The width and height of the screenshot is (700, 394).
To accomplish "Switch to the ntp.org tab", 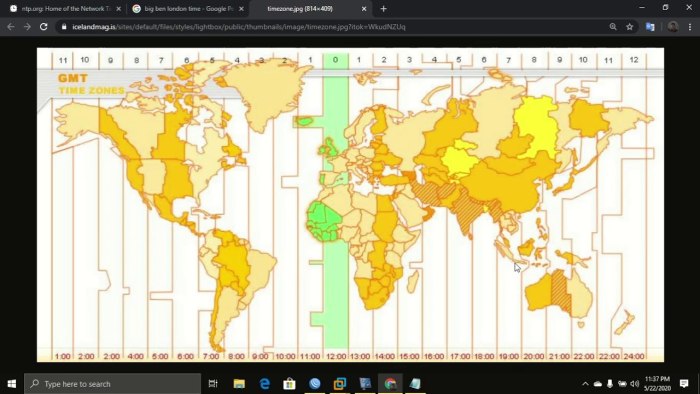I will click(66, 8).
